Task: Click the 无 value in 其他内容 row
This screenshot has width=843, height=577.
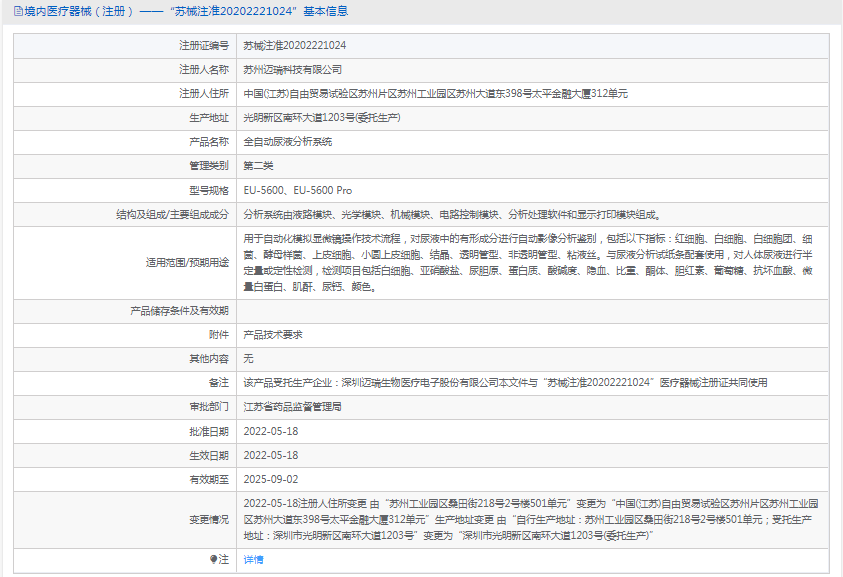Action: (248, 359)
